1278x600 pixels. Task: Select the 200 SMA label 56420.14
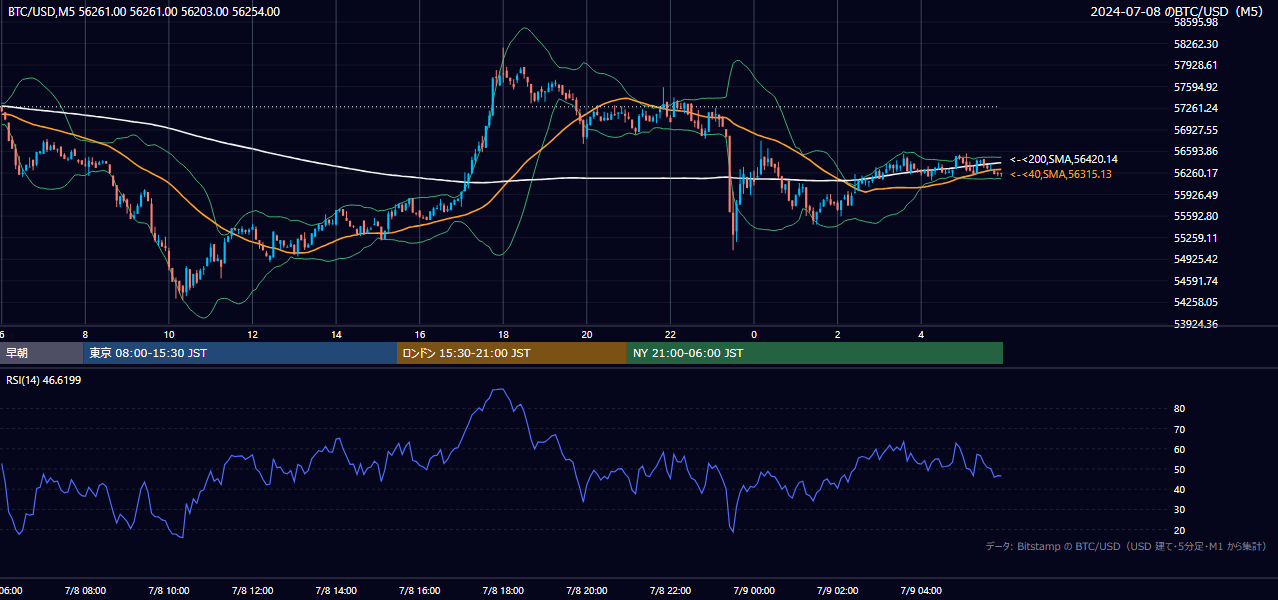[x=1064, y=159]
